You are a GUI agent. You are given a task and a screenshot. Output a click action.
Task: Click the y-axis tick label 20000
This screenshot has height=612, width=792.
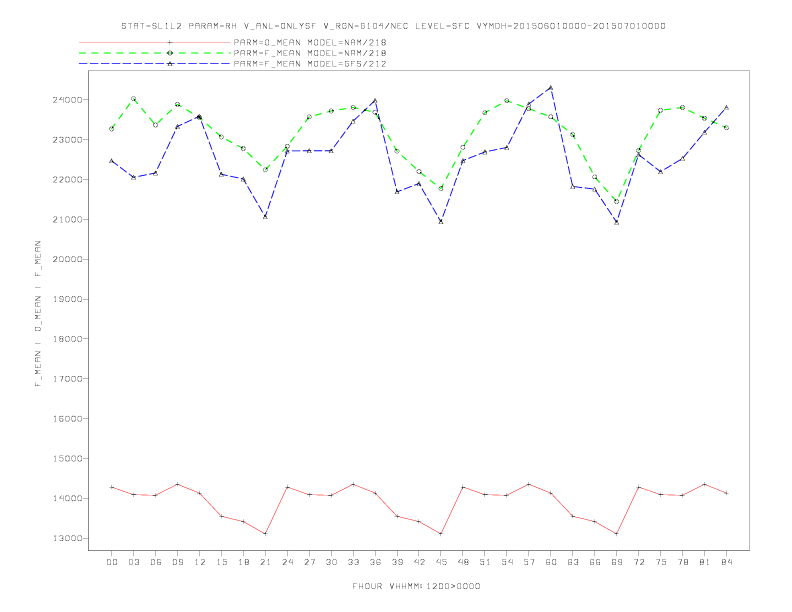(x=67, y=260)
